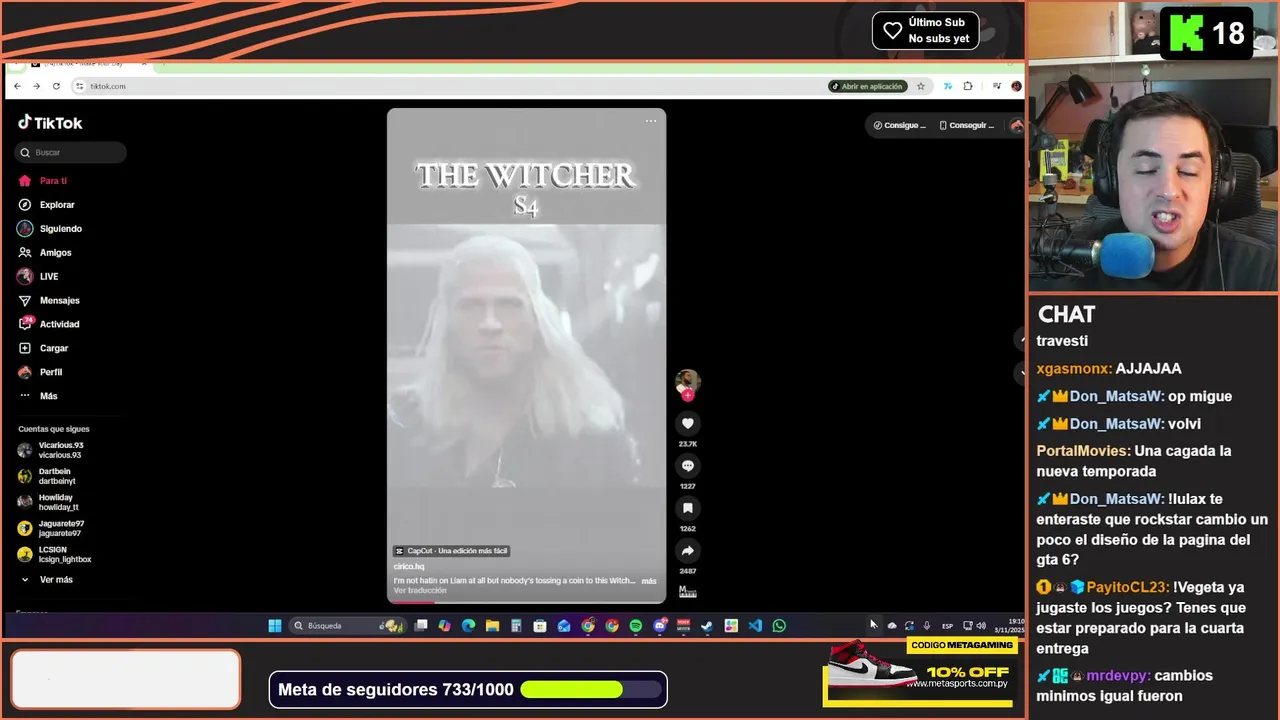This screenshot has height=720, width=1280.
Task: Bookmark the page with star icon
Action: (921, 86)
